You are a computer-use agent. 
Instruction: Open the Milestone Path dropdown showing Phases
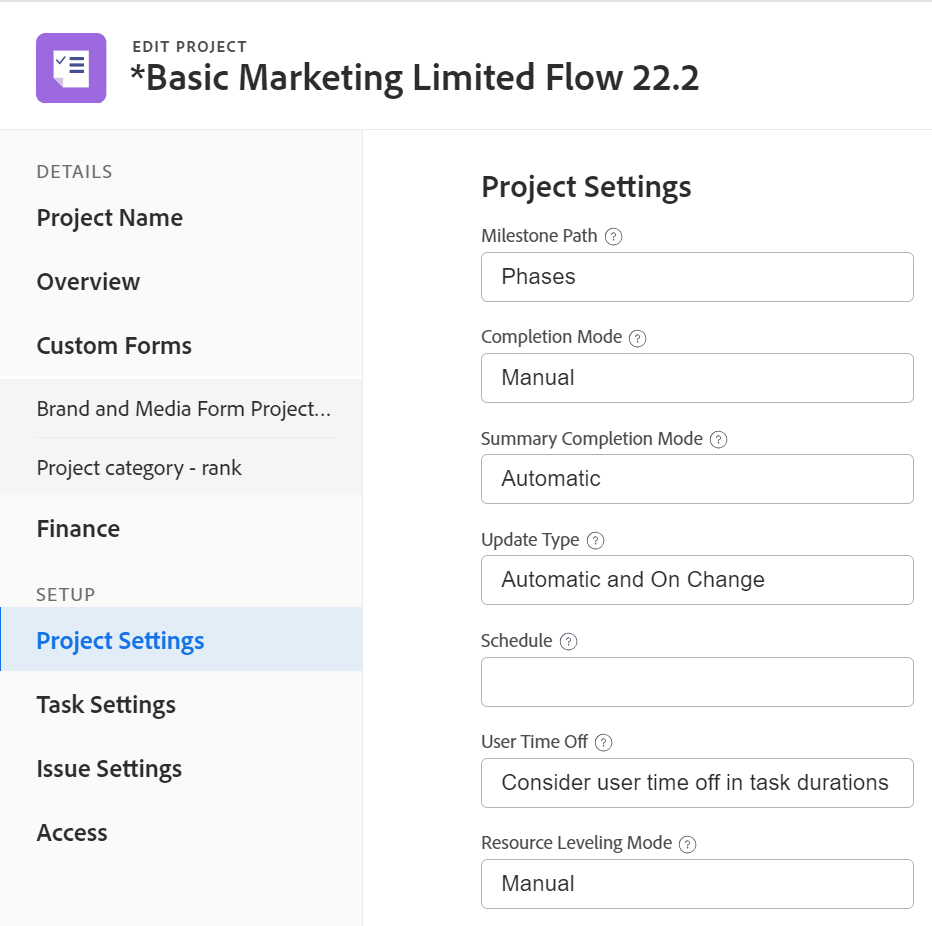click(x=697, y=277)
